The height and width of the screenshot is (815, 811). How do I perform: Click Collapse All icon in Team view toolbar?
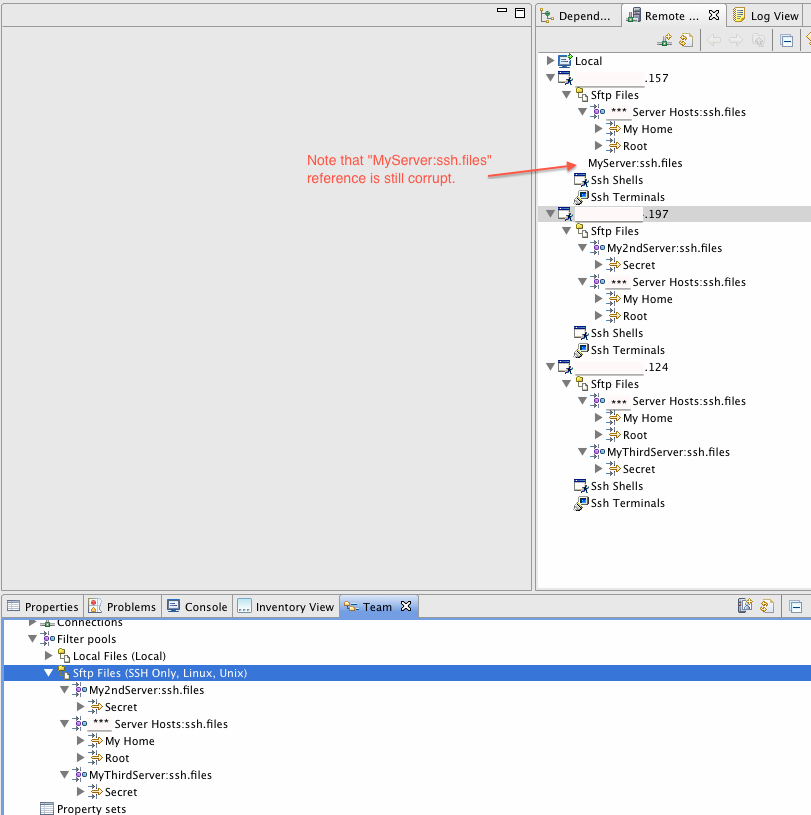tap(795, 606)
